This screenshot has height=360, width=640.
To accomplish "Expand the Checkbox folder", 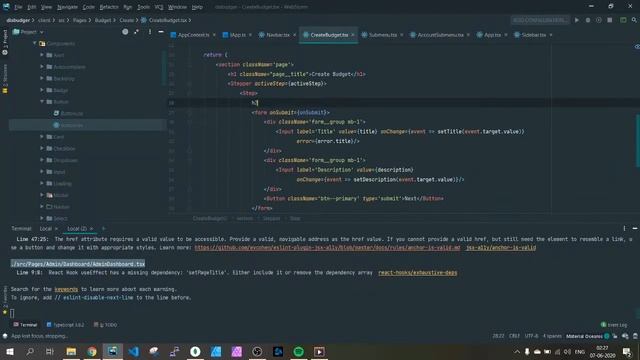I will click(42, 149).
